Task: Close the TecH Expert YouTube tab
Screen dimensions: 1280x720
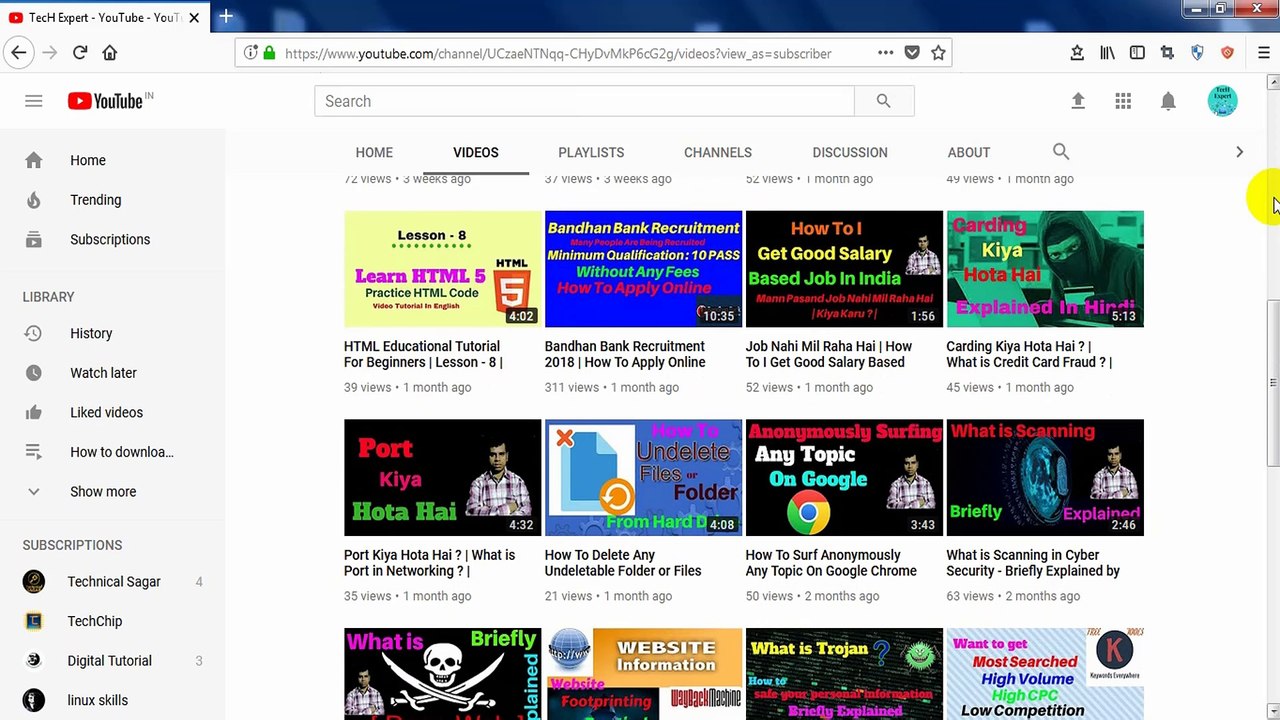Action: coord(194,17)
